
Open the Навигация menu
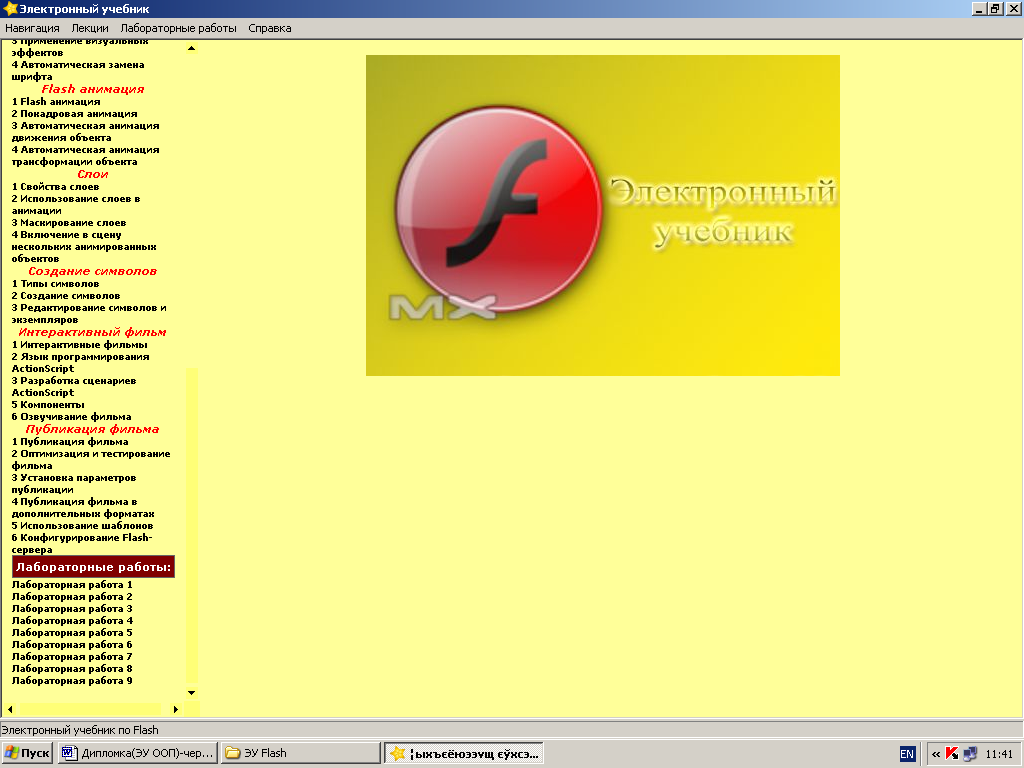(32, 28)
